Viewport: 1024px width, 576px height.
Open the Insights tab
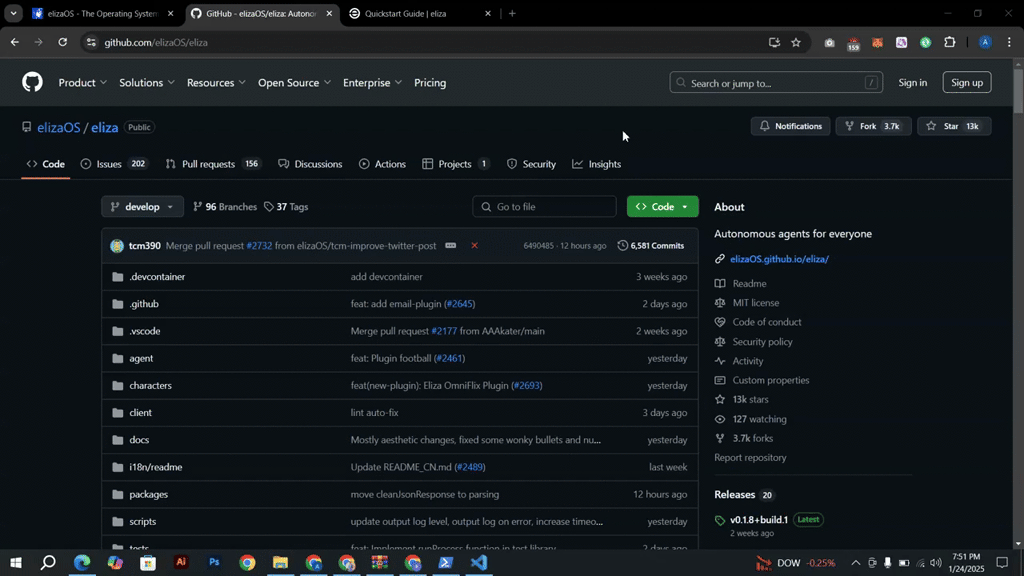597,164
